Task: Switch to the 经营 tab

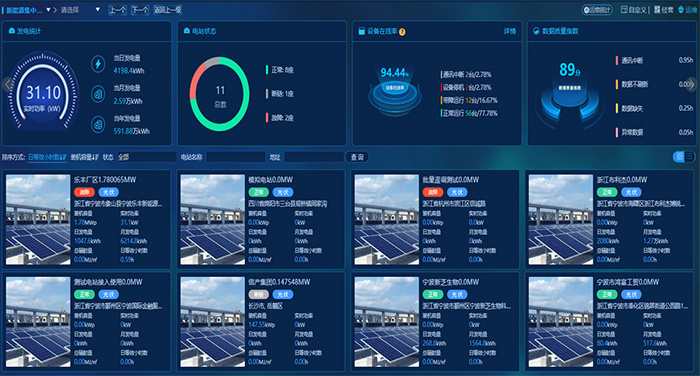Action: coord(664,10)
